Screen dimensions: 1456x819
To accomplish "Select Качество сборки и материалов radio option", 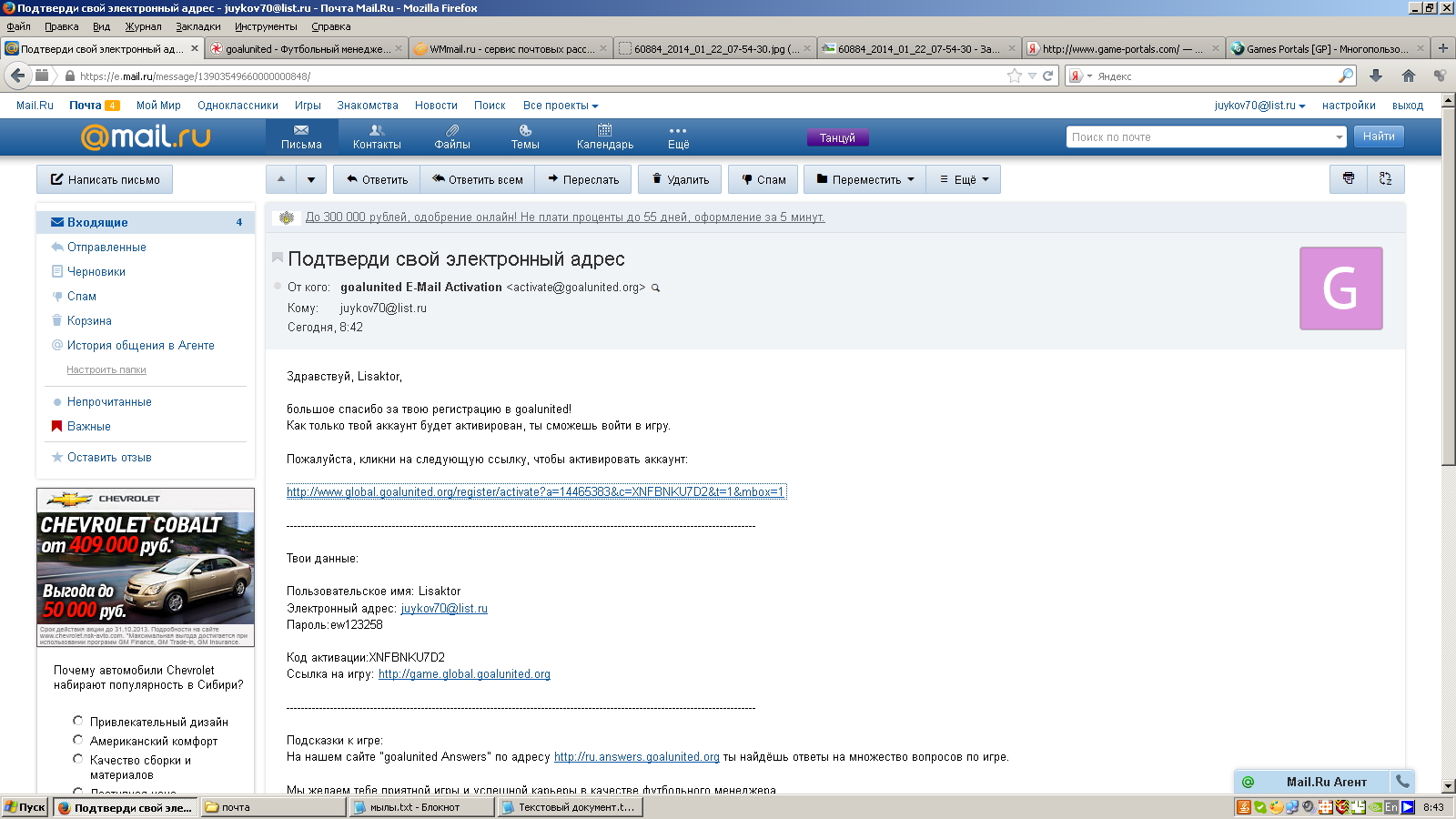I will [x=77, y=759].
